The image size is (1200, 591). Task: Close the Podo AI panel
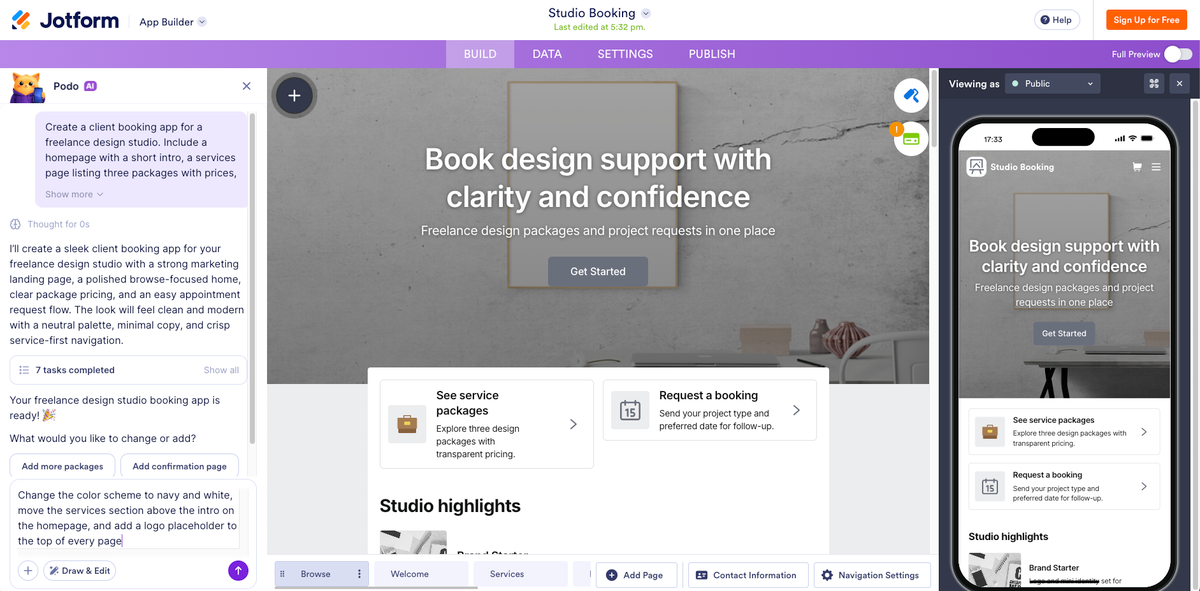[x=247, y=86]
